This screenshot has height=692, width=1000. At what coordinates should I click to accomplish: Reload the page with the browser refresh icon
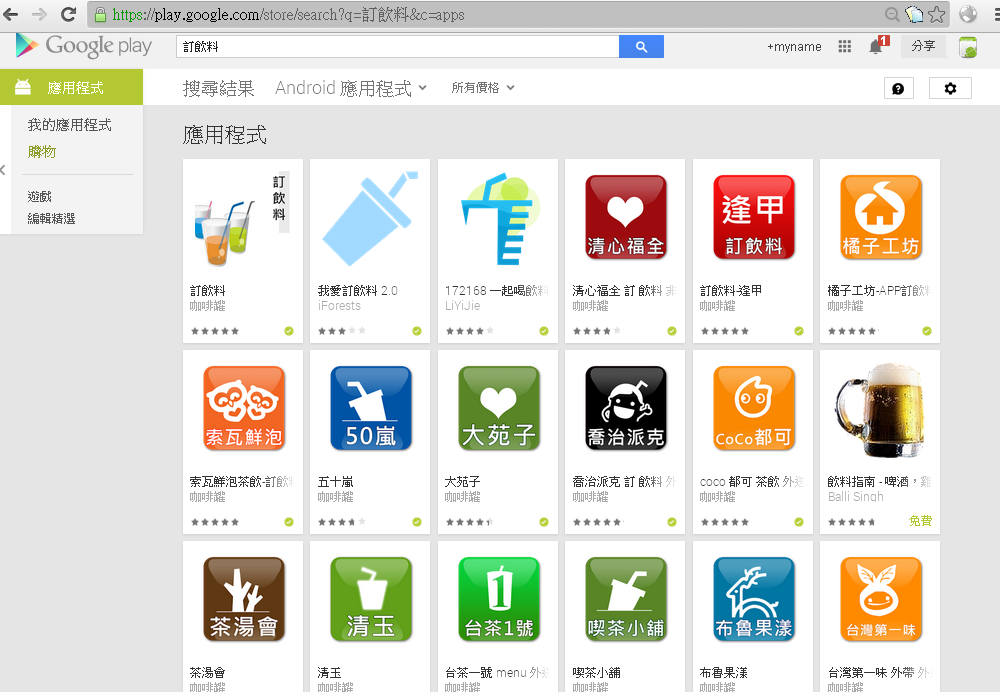(68, 15)
